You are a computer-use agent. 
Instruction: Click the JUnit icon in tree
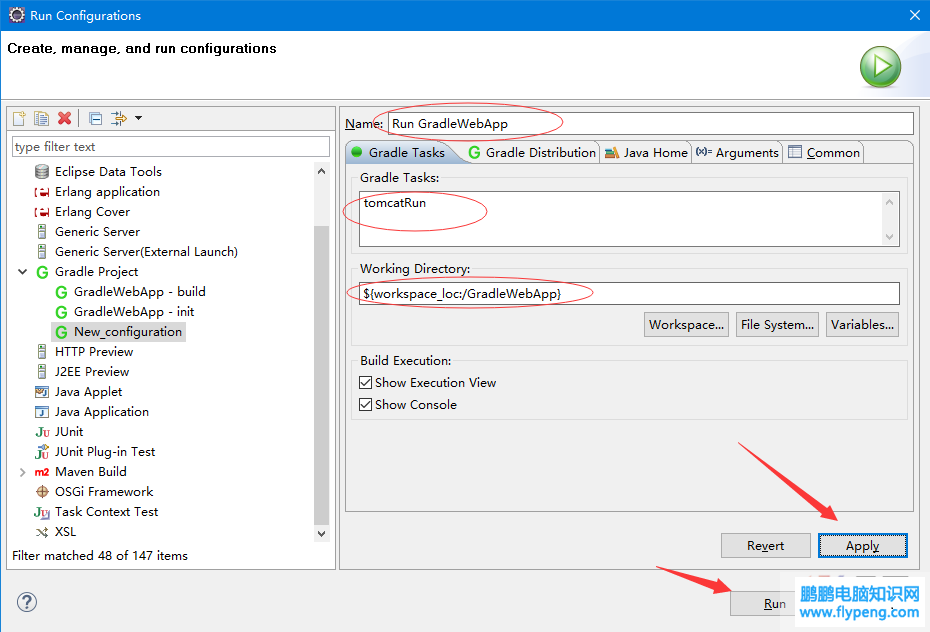point(42,432)
